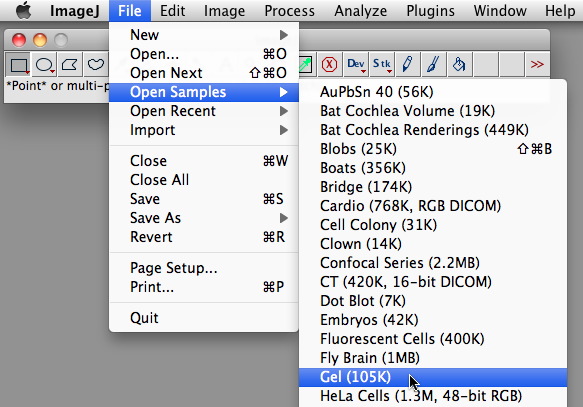Screen dimensions: 583x407
Task: Choose Revert from File menu
Action: [204, 237]
